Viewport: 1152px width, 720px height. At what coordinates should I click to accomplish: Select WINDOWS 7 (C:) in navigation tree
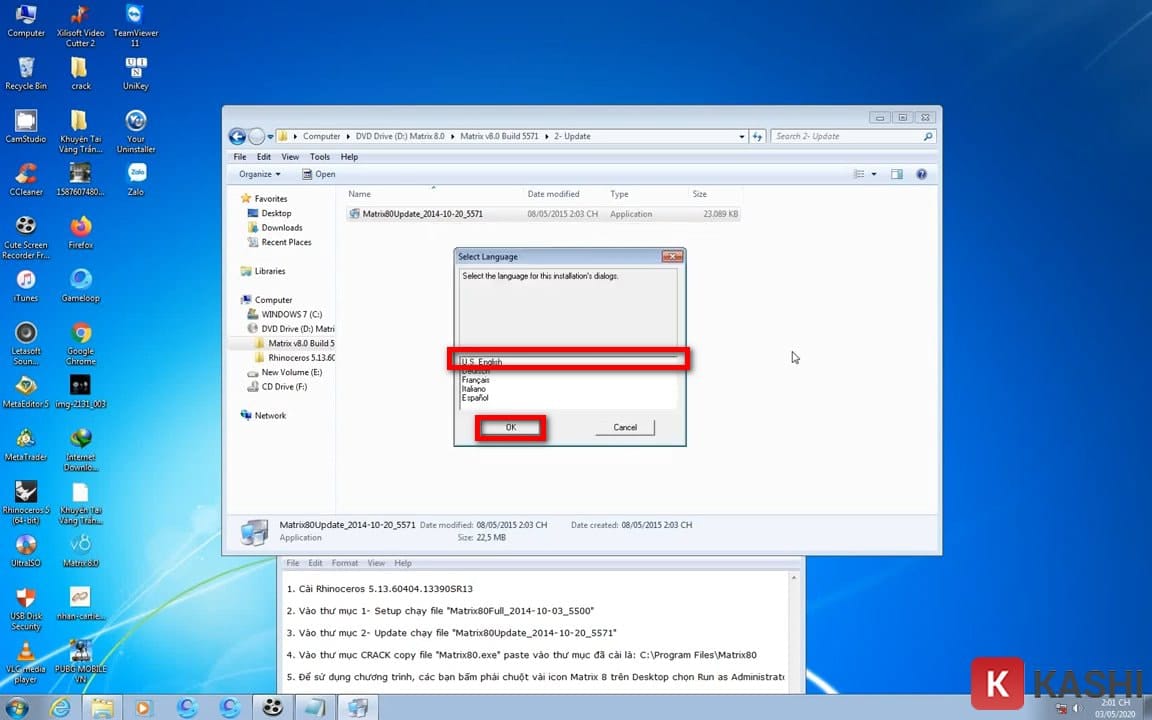coord(291,314)
